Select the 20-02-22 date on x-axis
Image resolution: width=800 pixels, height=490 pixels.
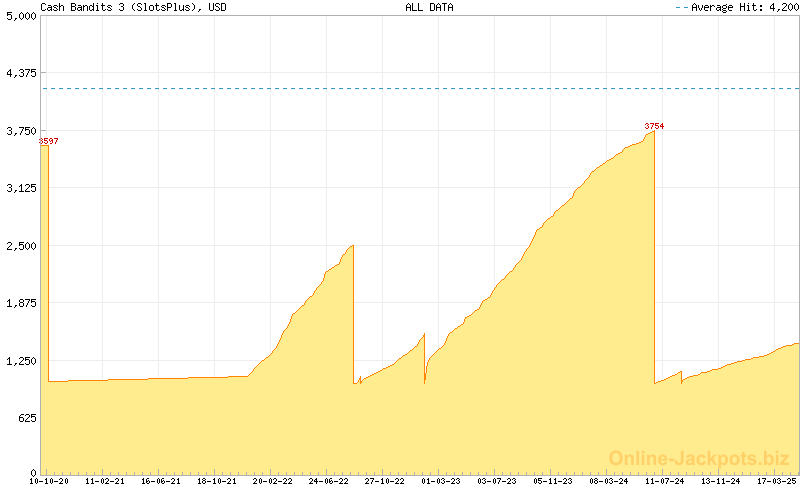pyautogui.click(x=272, y=482)
